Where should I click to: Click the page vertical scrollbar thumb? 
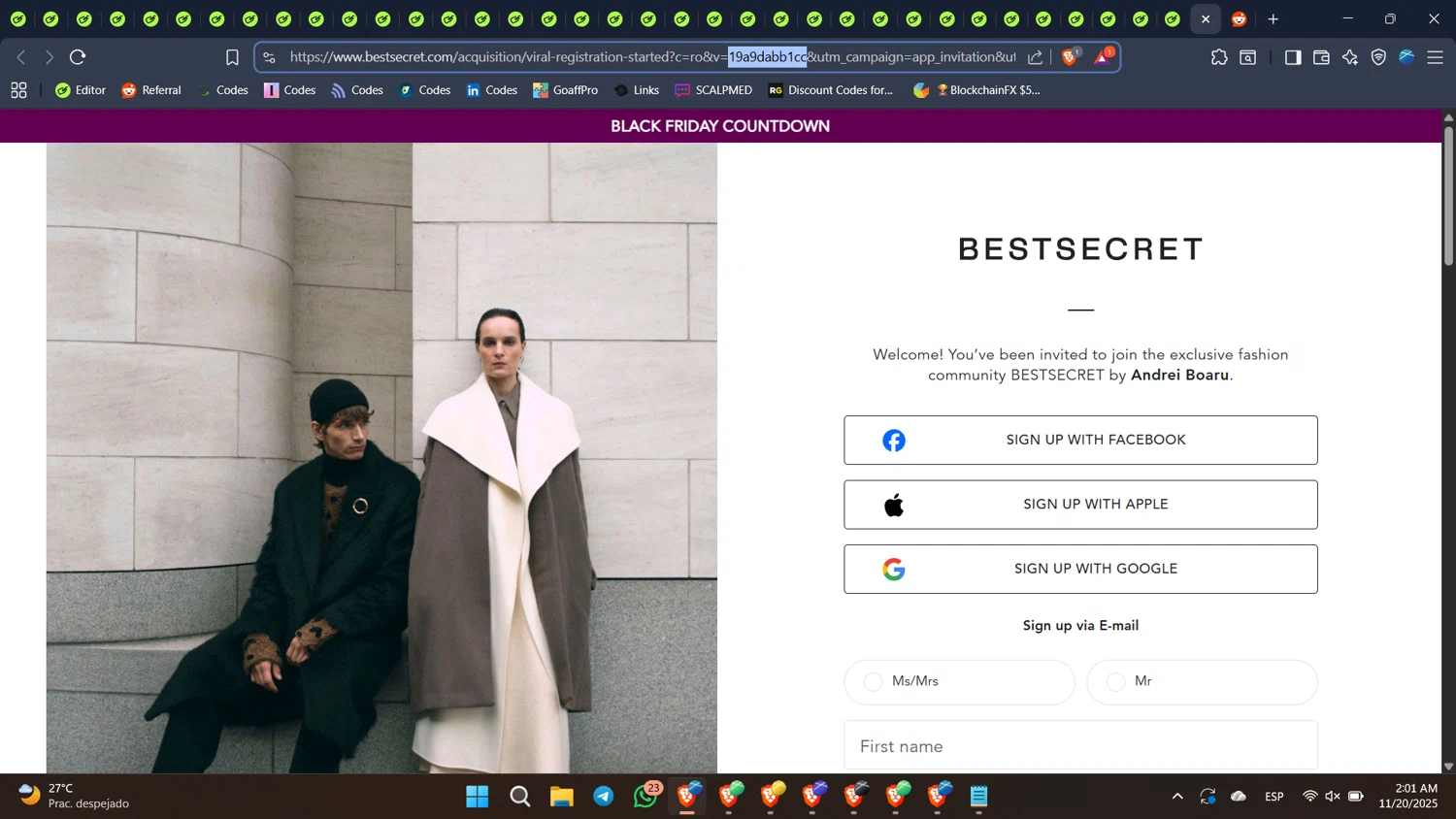(x=1448, y=194)
